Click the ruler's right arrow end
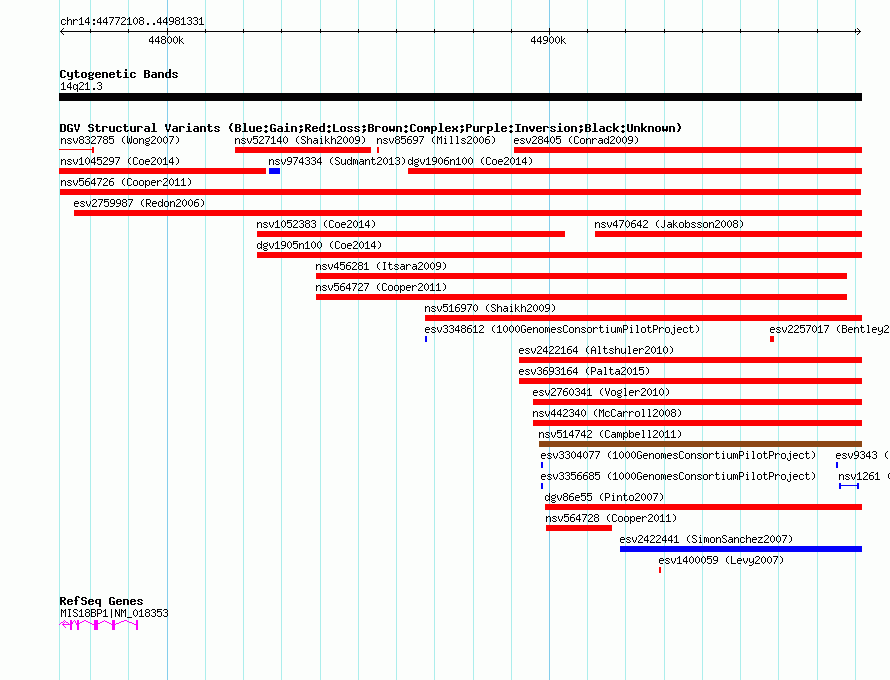 858,32
